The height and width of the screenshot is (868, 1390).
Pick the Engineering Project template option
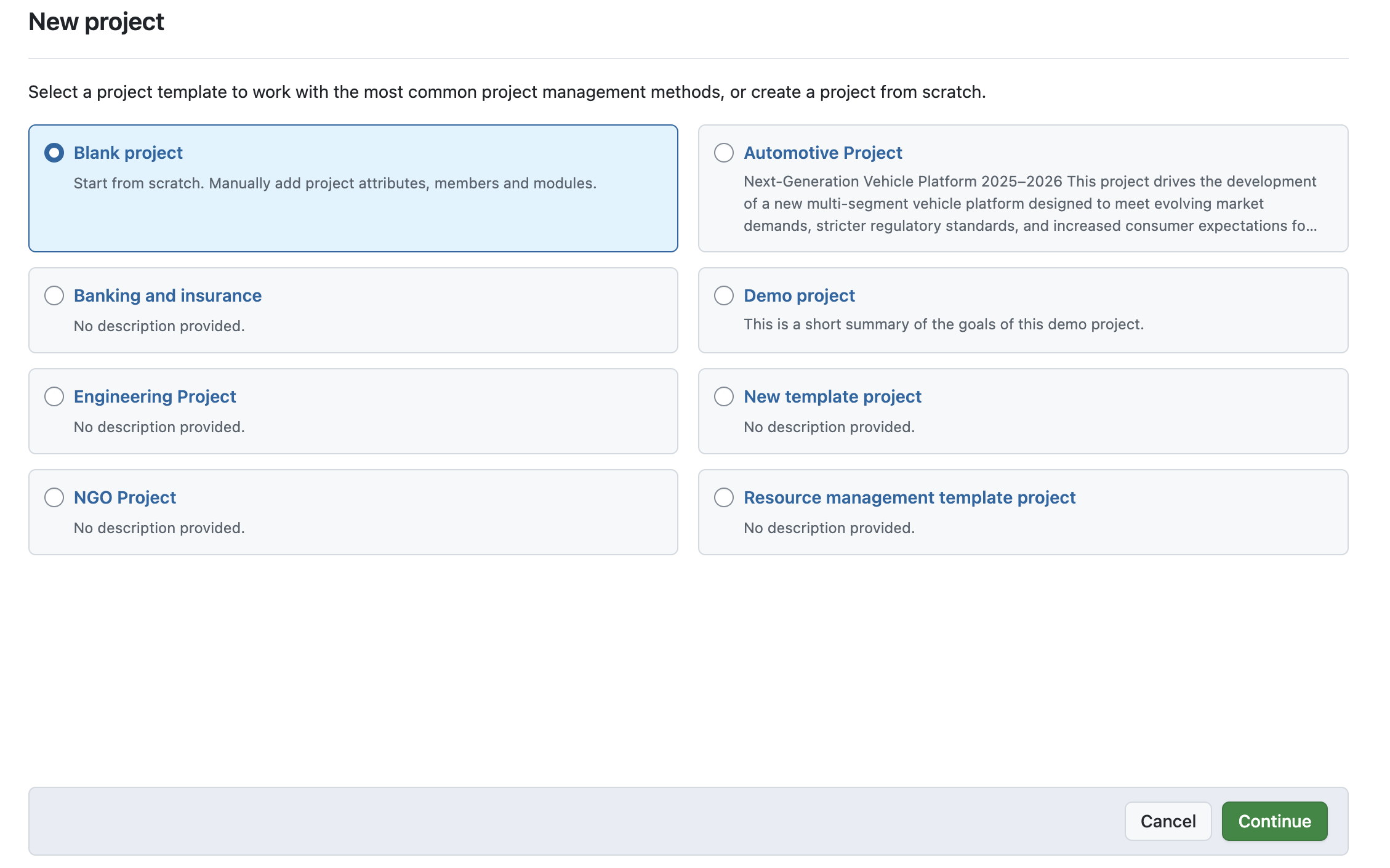pyautogui.click(x=54, y=396)
